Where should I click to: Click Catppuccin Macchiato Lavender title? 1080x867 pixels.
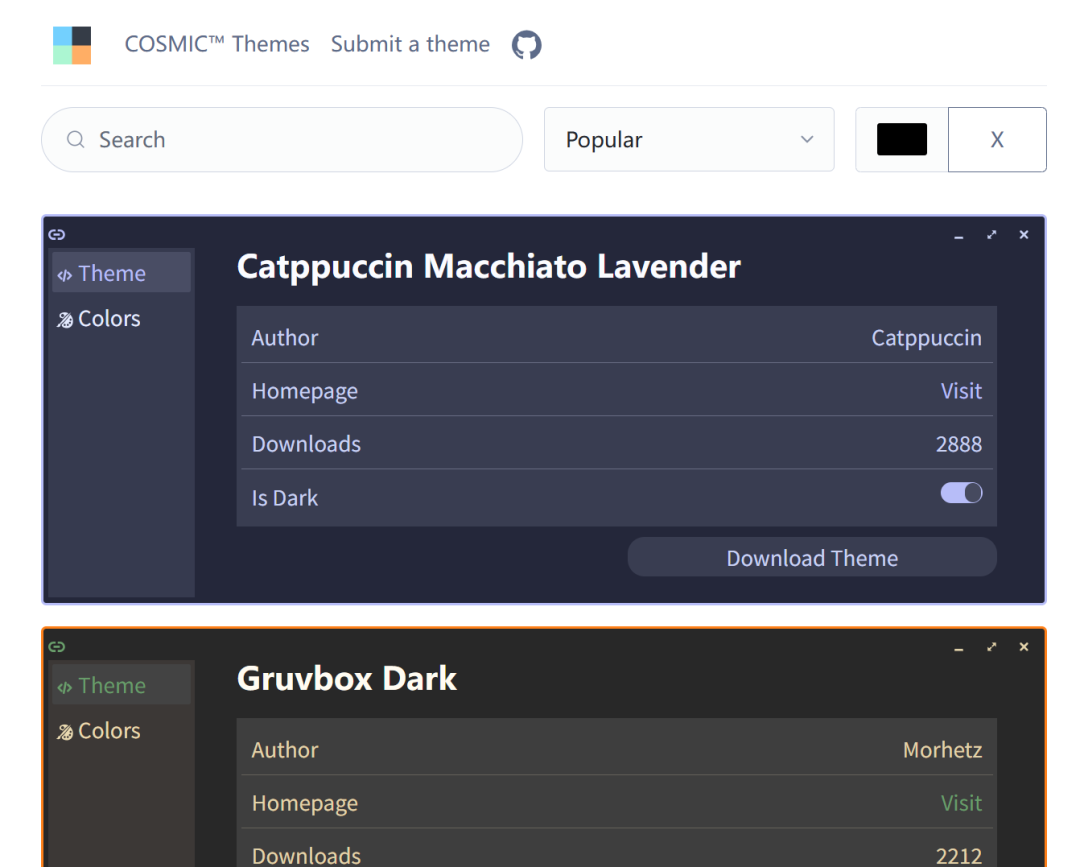point(488,267)
